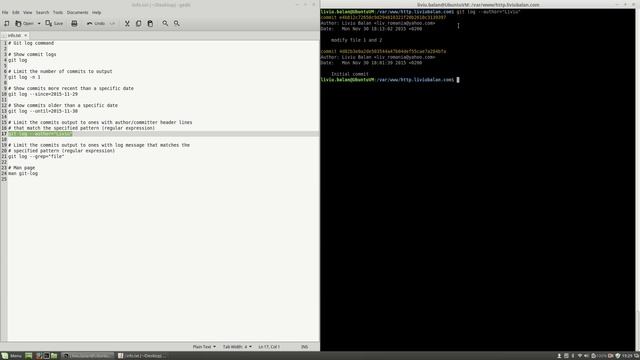
Task: Click "modify file 1 and 2" in terminal
Action: 356,40
